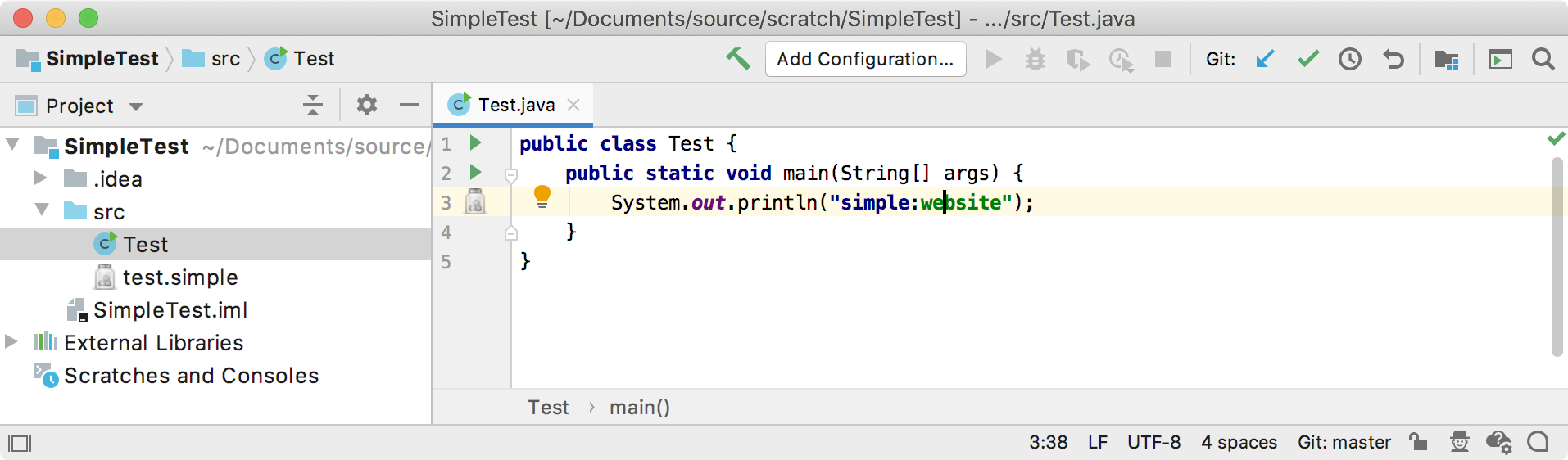Click the green inspection checkmark in the editor corner

1557,139
